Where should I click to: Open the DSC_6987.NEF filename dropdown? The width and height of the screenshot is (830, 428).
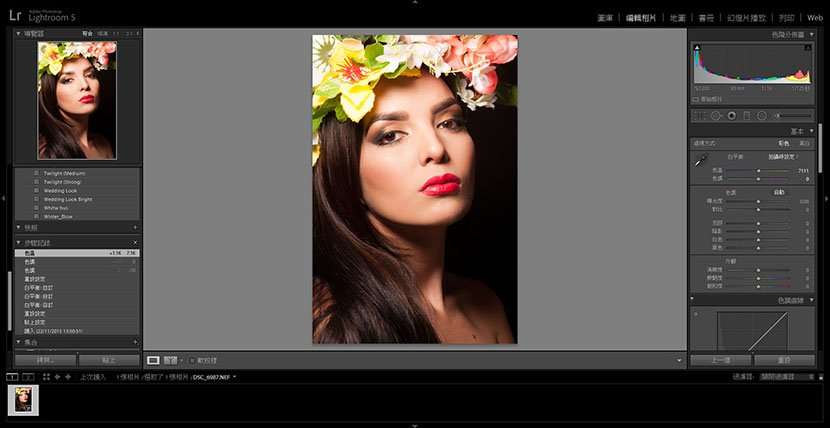(234, 377)
